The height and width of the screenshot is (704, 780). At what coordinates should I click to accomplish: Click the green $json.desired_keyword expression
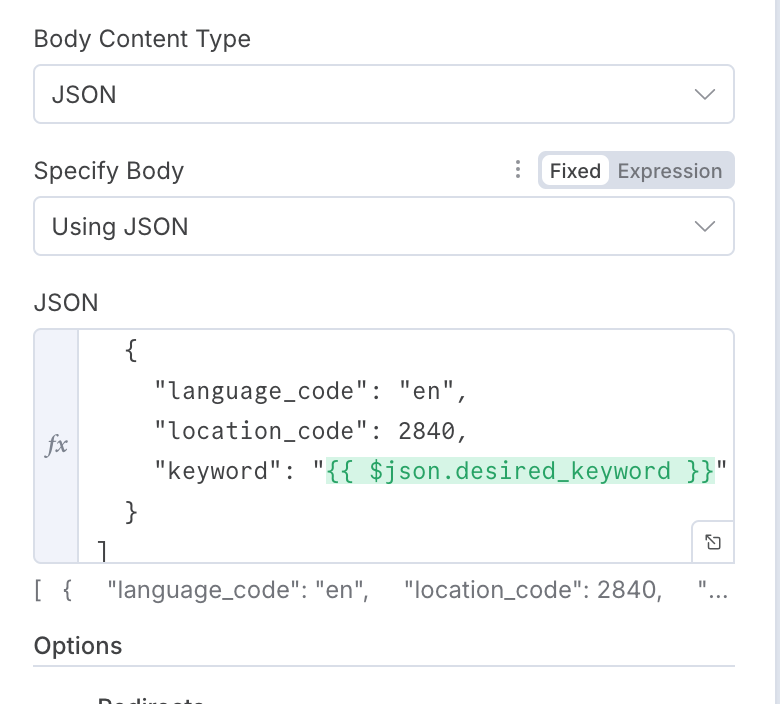(x=520, y=471)
